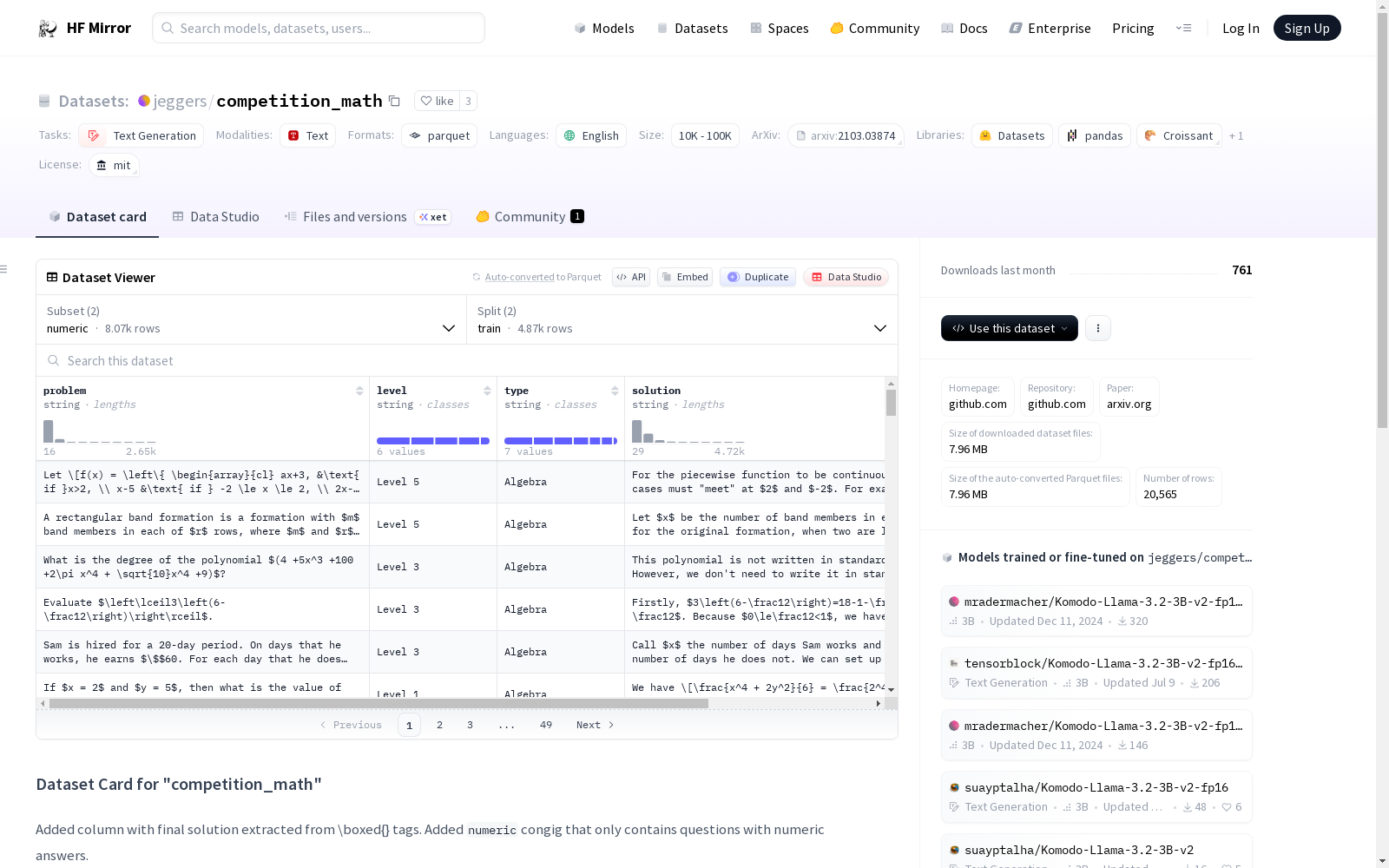Viewport: 1389px width, 868px height.
Task: Open the navigation overflow menu icon
Action: pos(1183,28)
